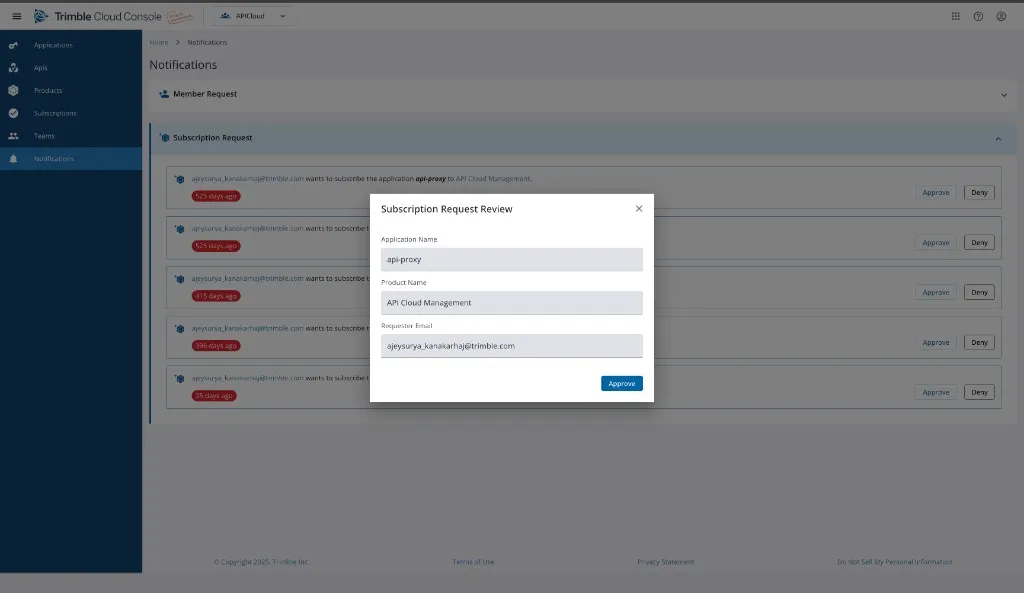The height and width of the screenshot is (593, 1024).
Task: Click the Products sidebar icon
Action: coord(13,91)
